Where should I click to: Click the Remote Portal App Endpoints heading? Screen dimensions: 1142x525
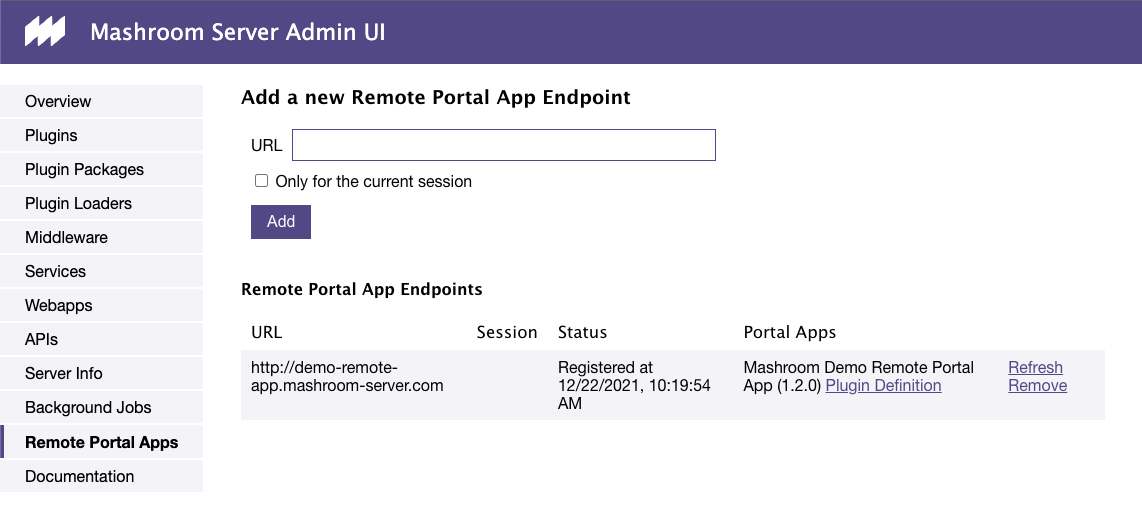[x=362, y=289]
